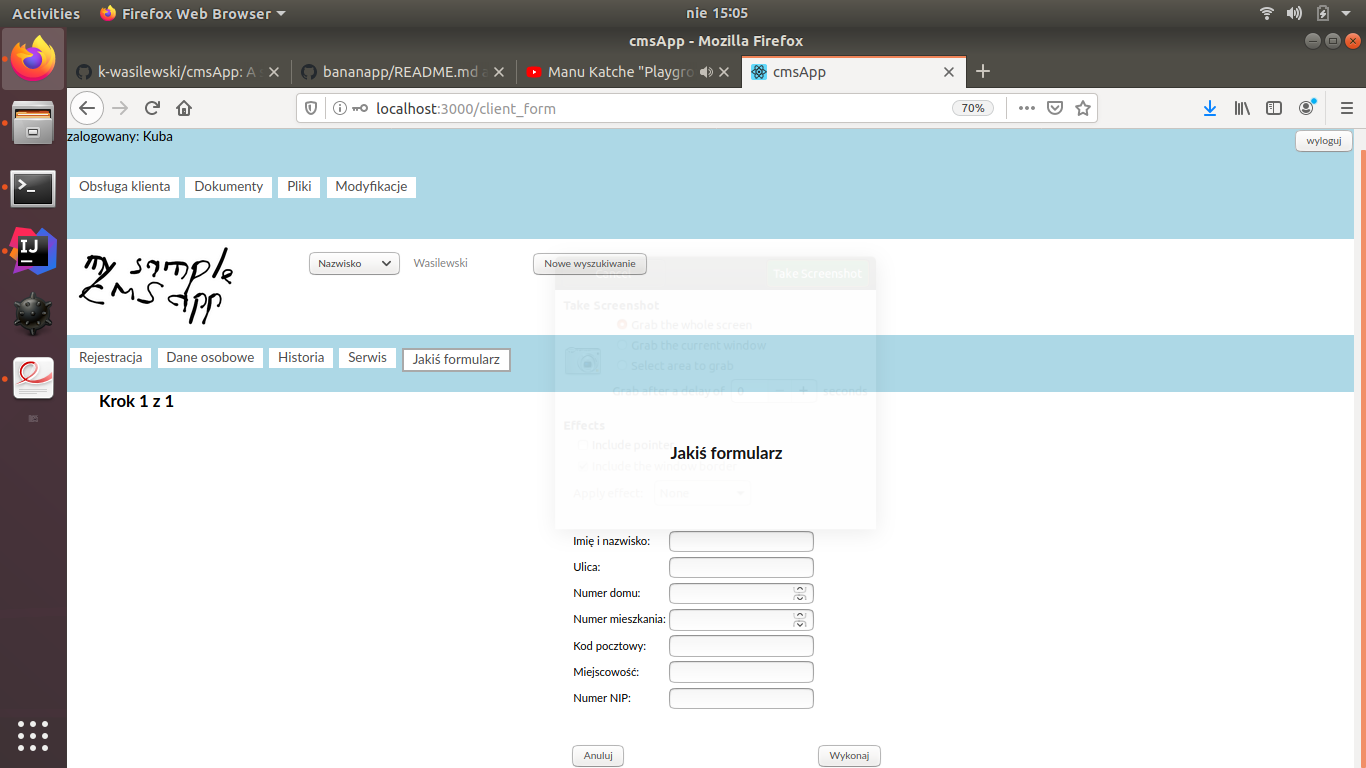The width and height of the screenshot is (1366, 768).
Task: Focus the Imię i nazwisko field
Action: coord(741,541)
